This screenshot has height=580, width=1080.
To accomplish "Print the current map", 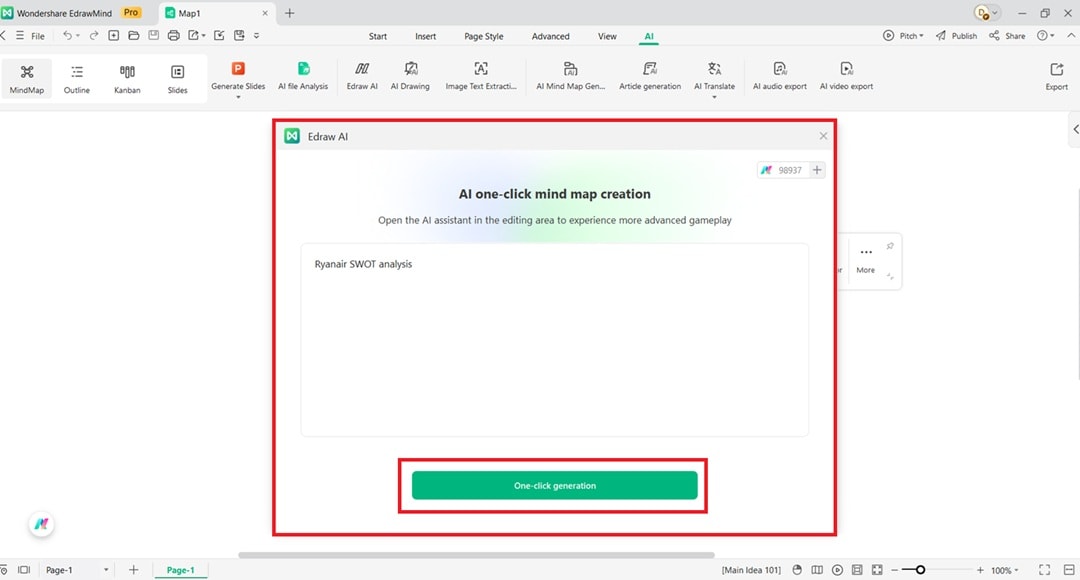I will pos(174,35).
